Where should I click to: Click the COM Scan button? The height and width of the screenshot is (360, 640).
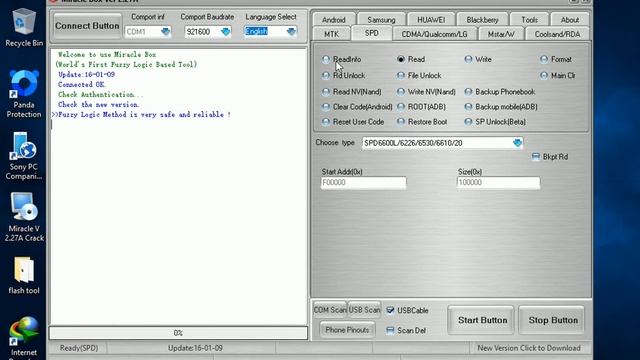pos(330,310)
